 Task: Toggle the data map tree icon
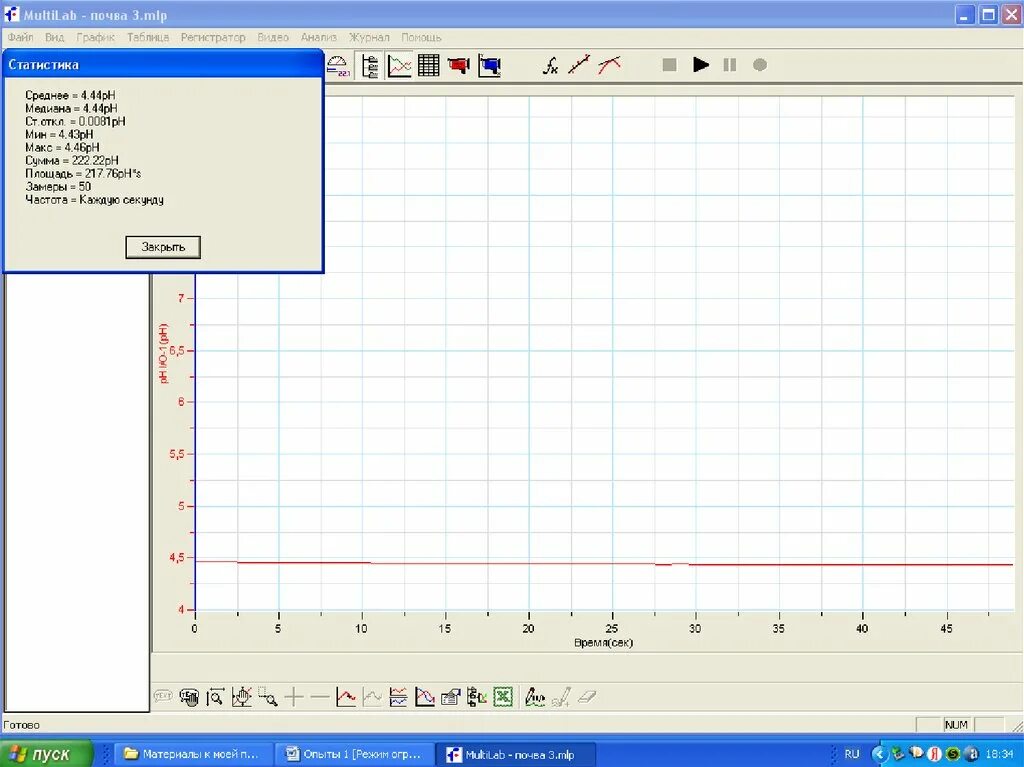(370, 65)
